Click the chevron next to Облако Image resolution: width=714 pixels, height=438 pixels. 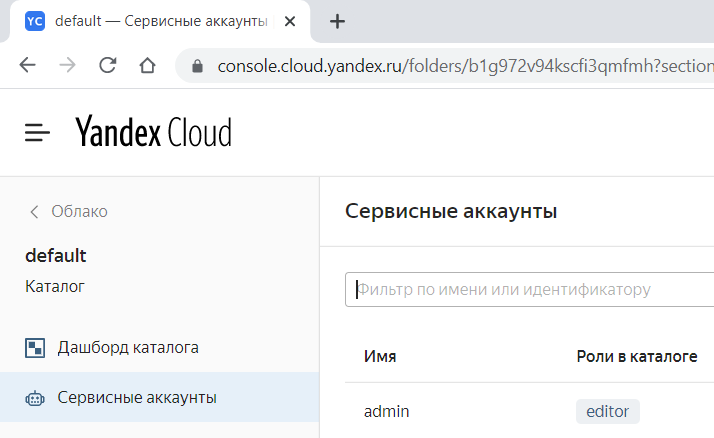coord(34,212)
